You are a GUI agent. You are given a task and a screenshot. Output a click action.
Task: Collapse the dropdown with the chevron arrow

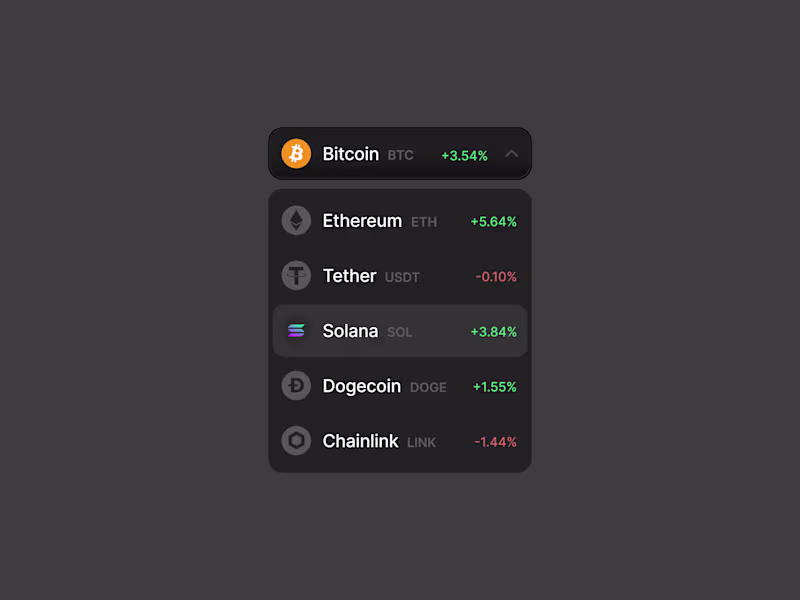(512, 154)
